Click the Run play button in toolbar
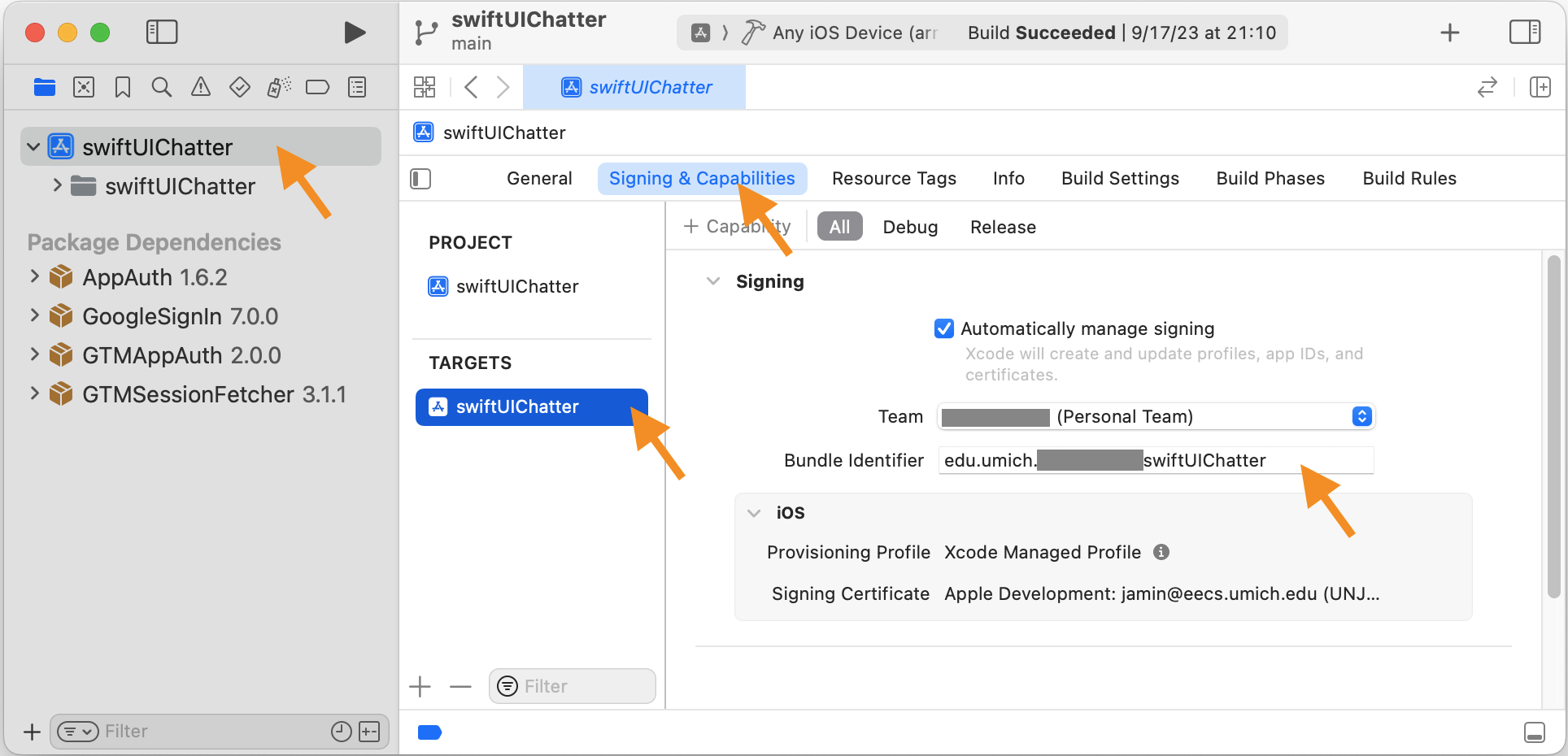Image resolution: width=1568 pixels, height=756 pixels. tap(354, 33)
